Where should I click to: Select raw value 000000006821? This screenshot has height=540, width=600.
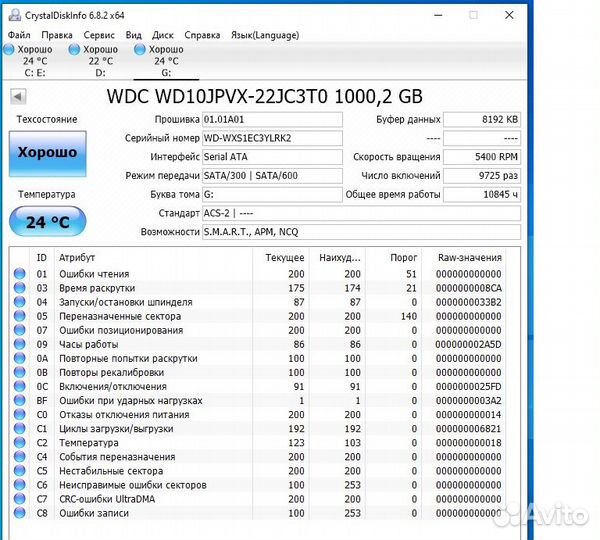pos(468,429)
